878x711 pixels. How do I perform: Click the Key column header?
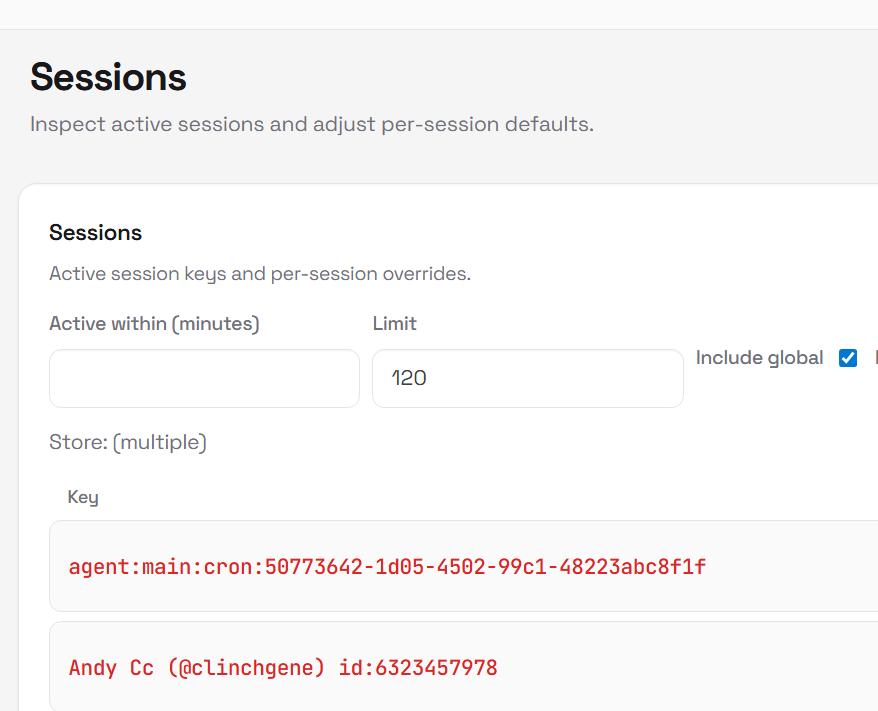pyautogui.click(x=83, y=497)
